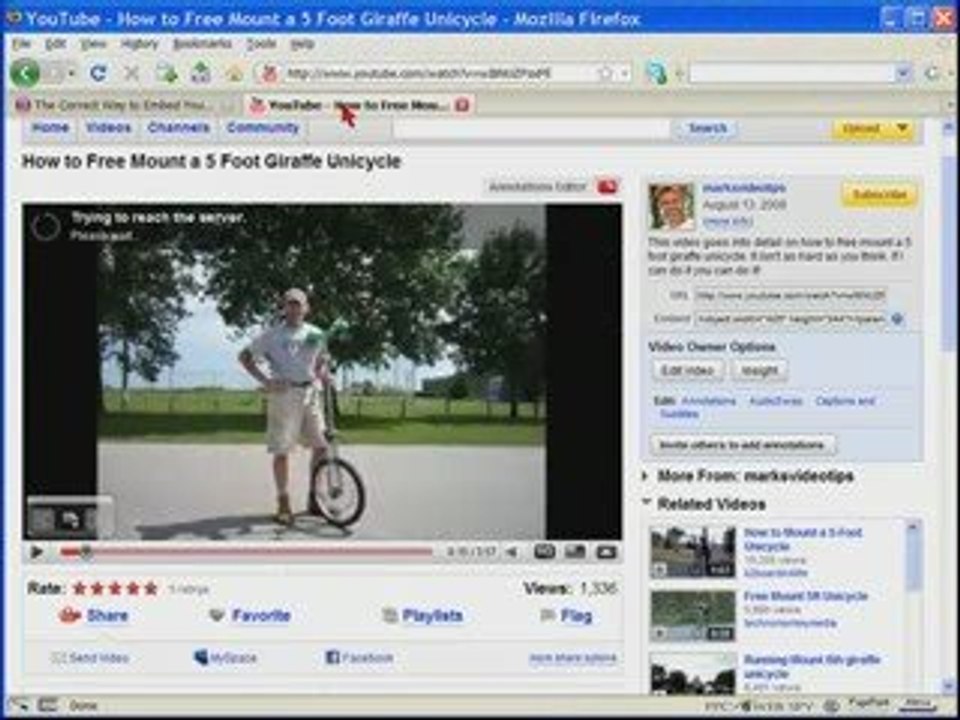Open the search bar dropdown arrow

click(x=902, y=74)
